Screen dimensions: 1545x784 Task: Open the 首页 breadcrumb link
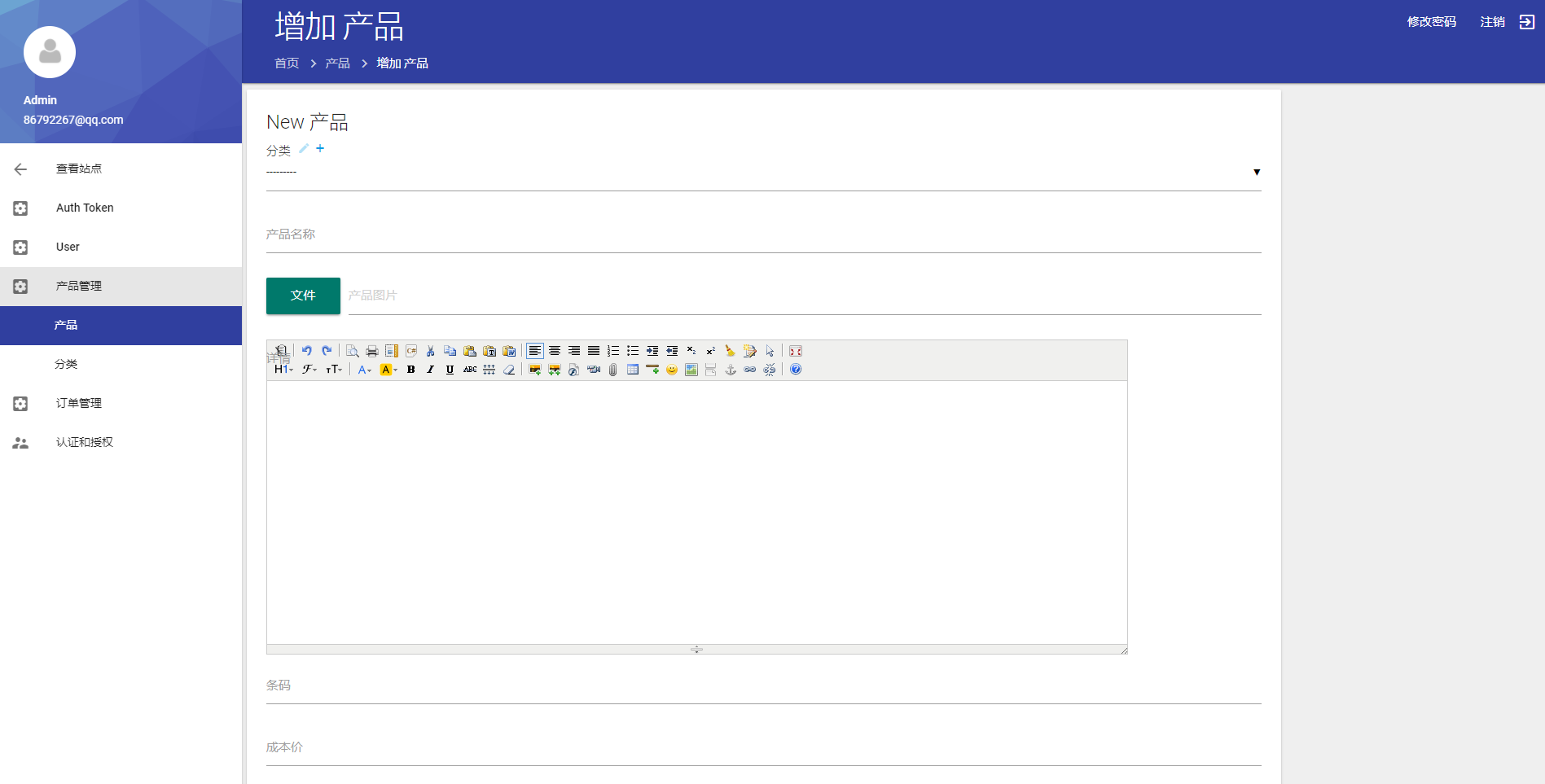(x=286, y=63)
